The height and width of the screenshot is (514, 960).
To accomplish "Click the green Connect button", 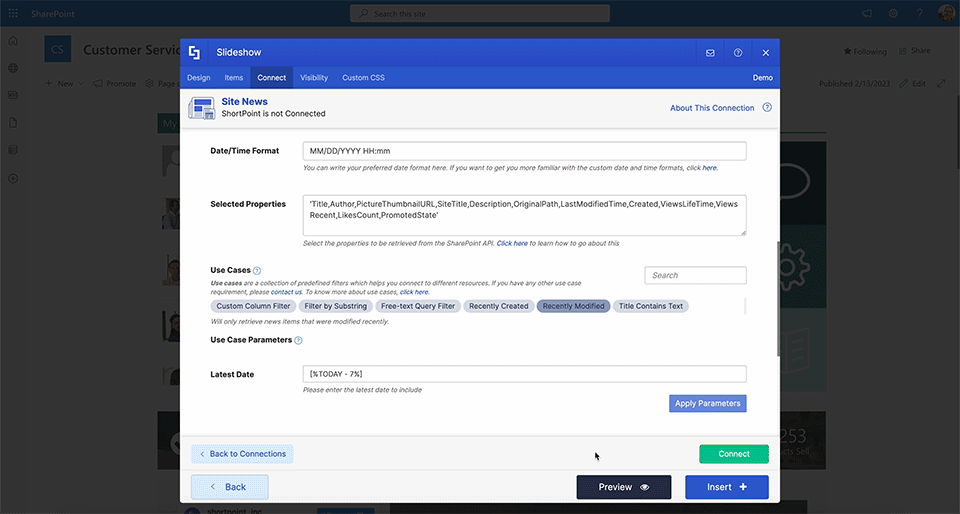I will tap(734, 454).
